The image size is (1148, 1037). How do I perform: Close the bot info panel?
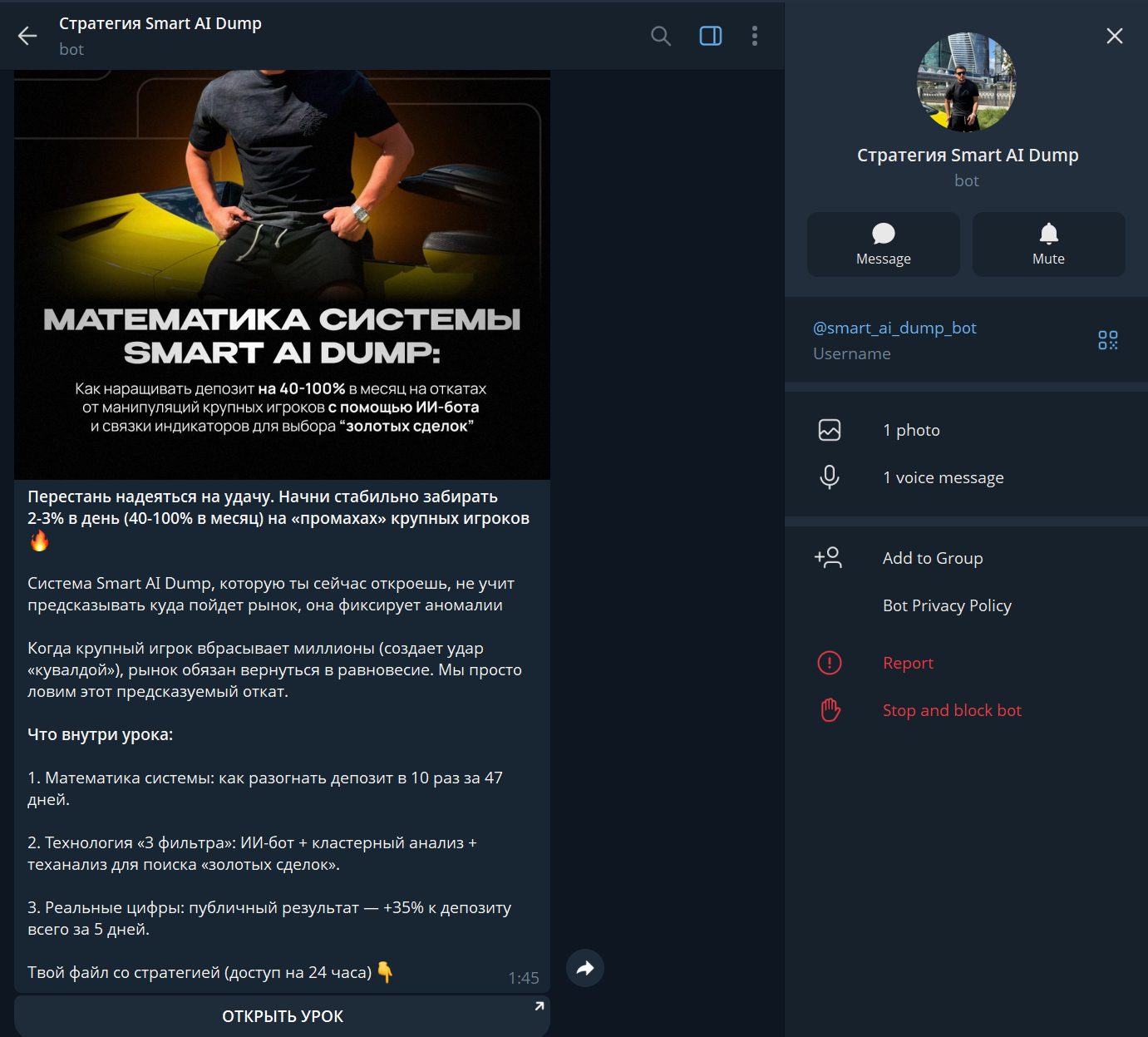(1114, 36)
